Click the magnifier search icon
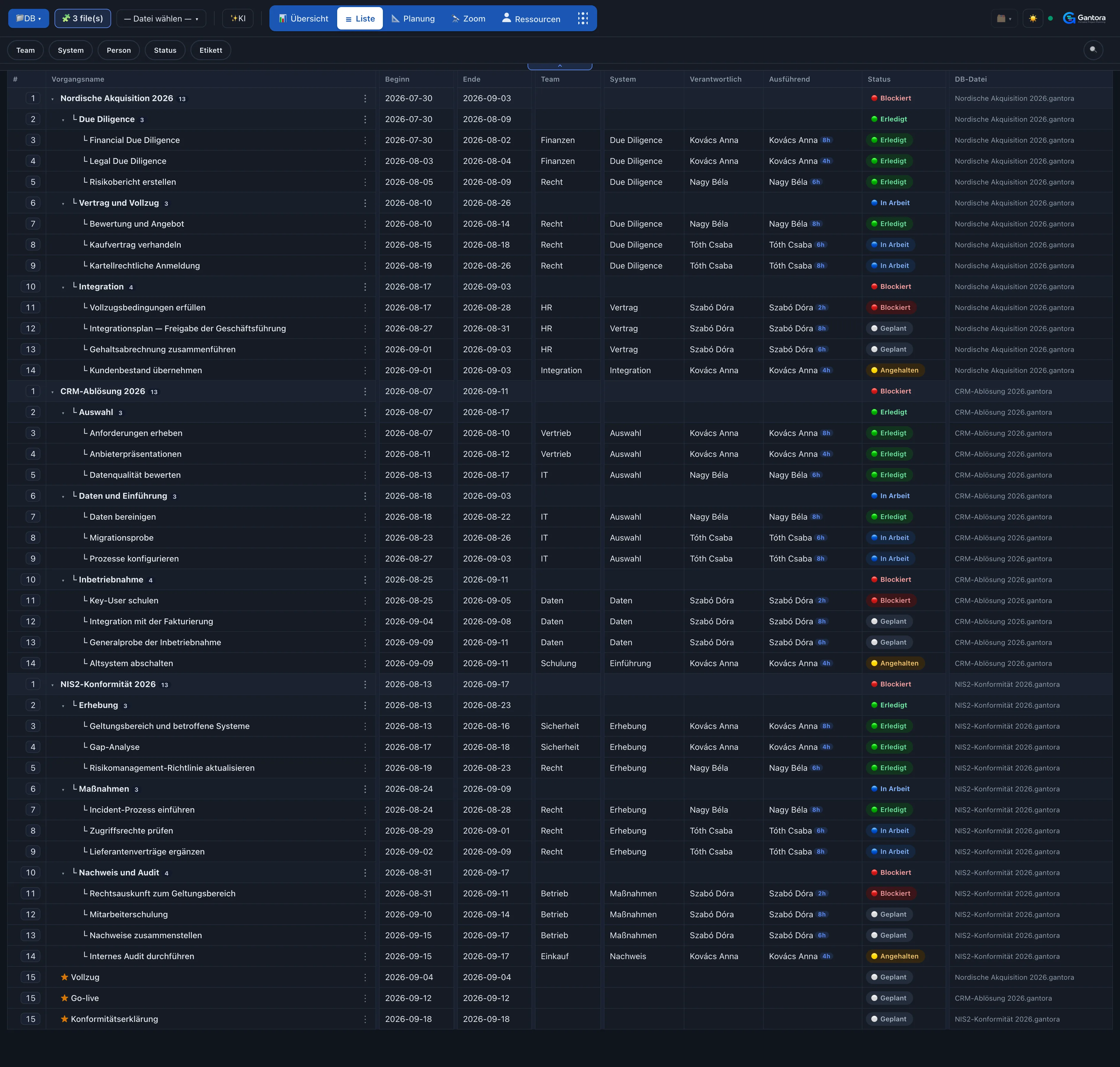 pyautogui.click(x=1093, y=50)
